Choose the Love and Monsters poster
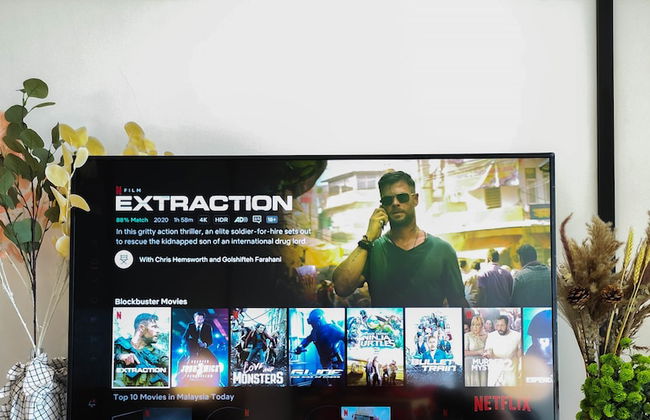This screenshot has width=650, height=420. (x=258, y=347)
